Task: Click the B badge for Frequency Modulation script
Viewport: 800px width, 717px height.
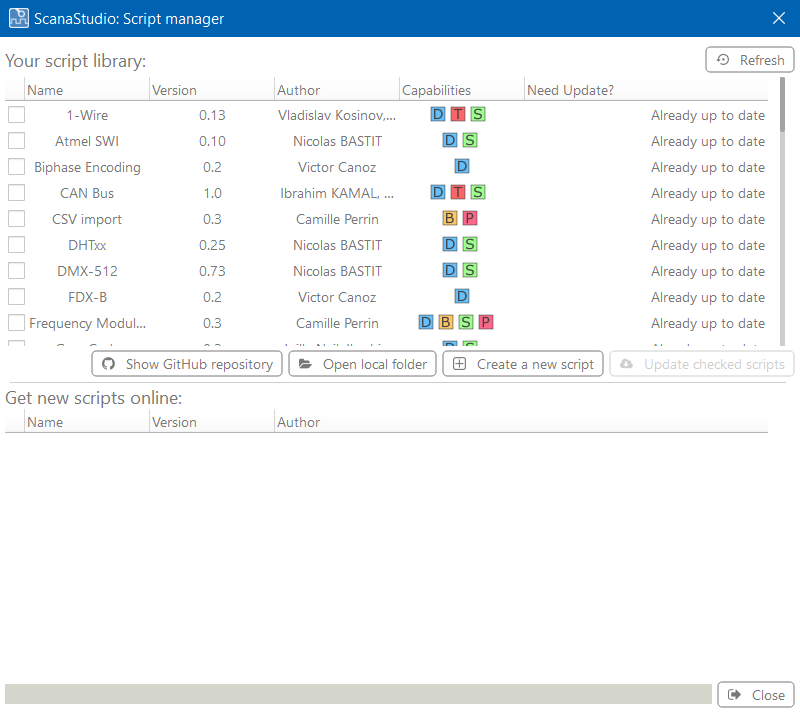Action: pos(445,322)
